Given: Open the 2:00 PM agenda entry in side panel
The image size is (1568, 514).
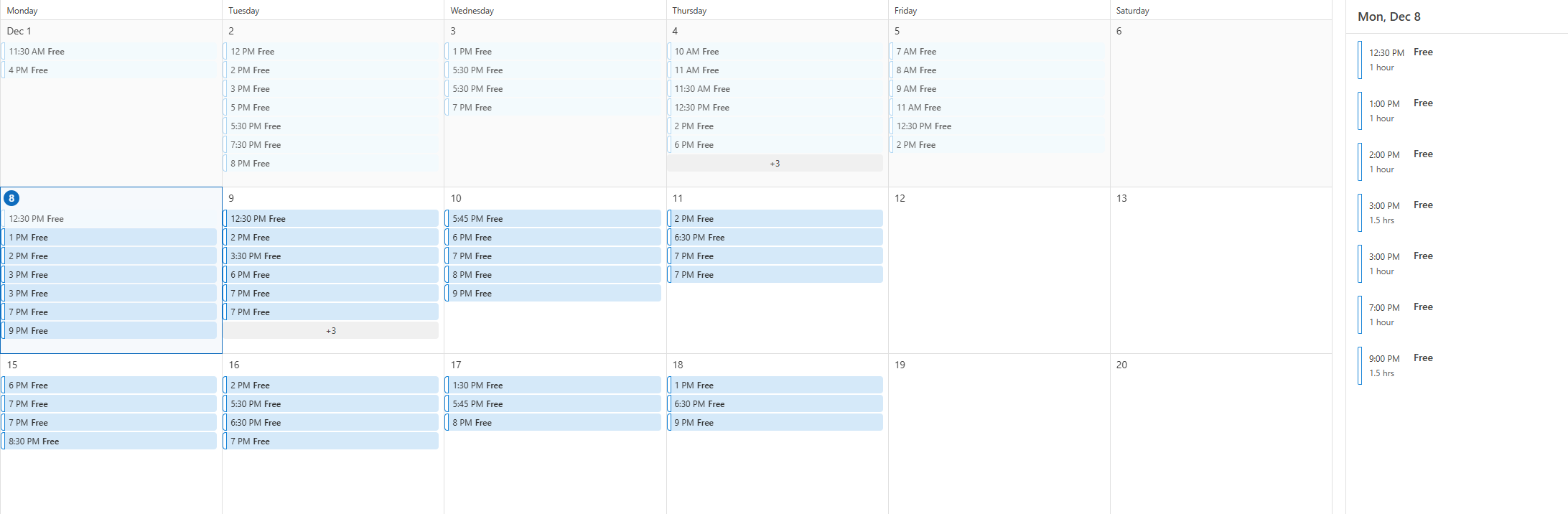Looking at the screenshot, I should click(x=1457, y=162).
